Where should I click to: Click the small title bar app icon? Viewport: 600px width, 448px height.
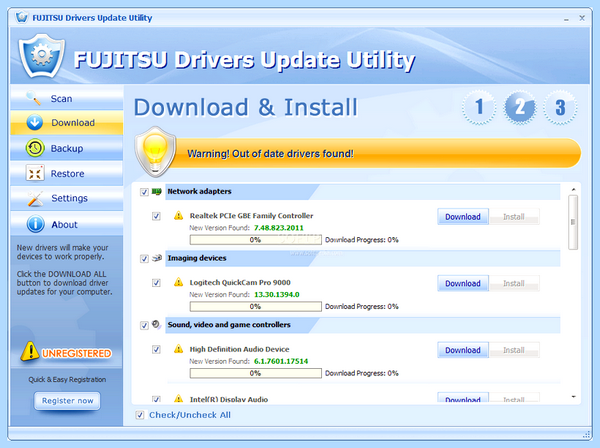(x=22, y=17)
